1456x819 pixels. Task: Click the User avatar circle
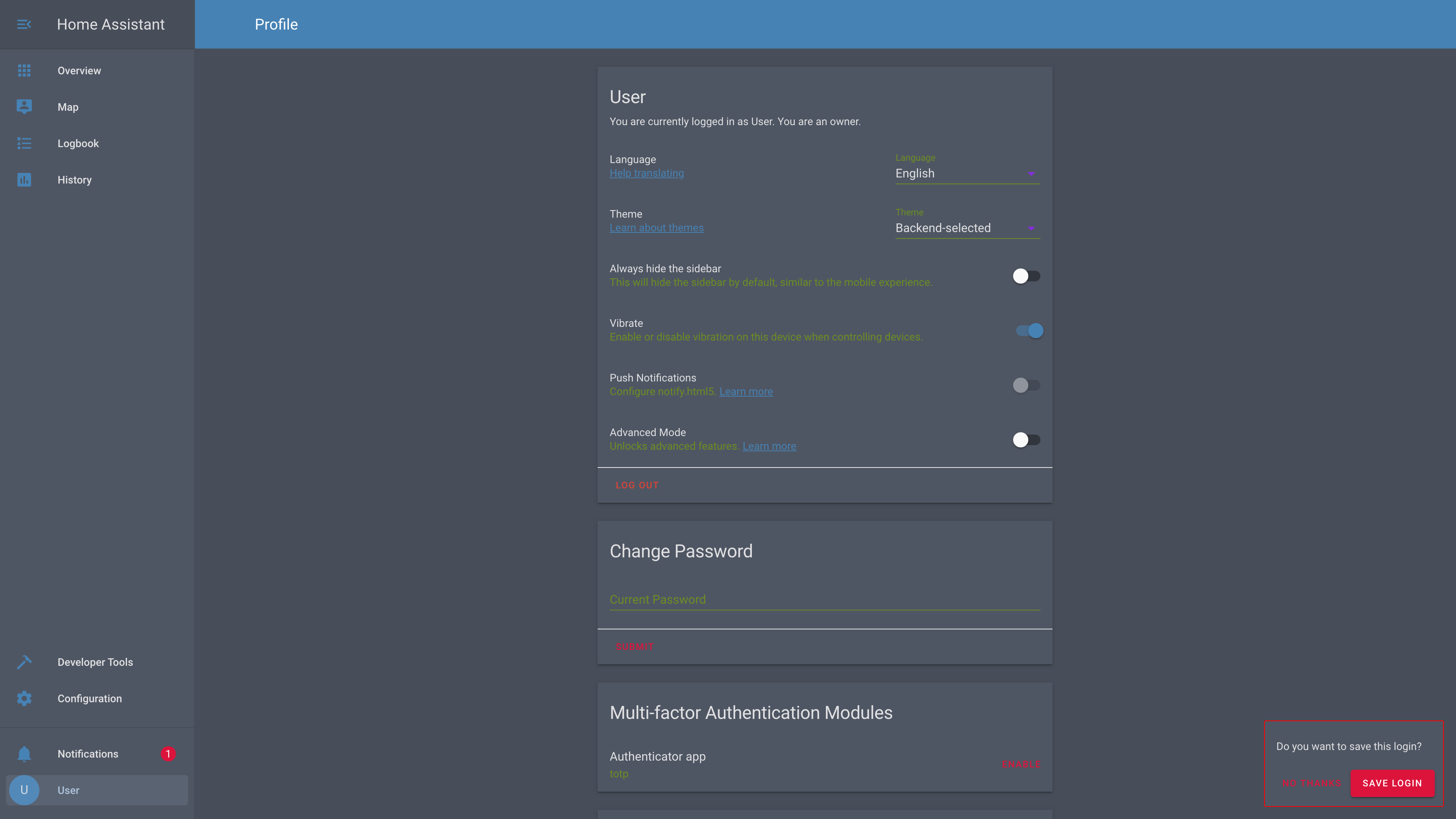[24, 790]
